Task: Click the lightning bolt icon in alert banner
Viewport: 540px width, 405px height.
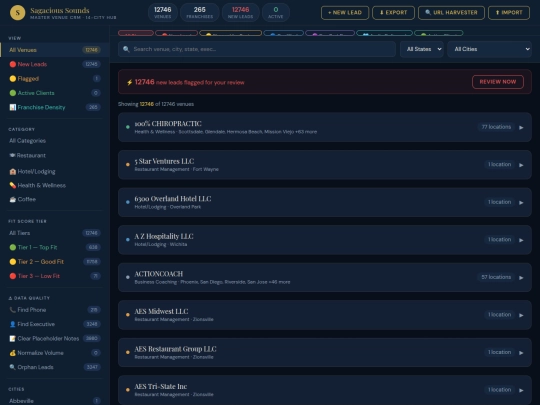Action: click(129, 82)
